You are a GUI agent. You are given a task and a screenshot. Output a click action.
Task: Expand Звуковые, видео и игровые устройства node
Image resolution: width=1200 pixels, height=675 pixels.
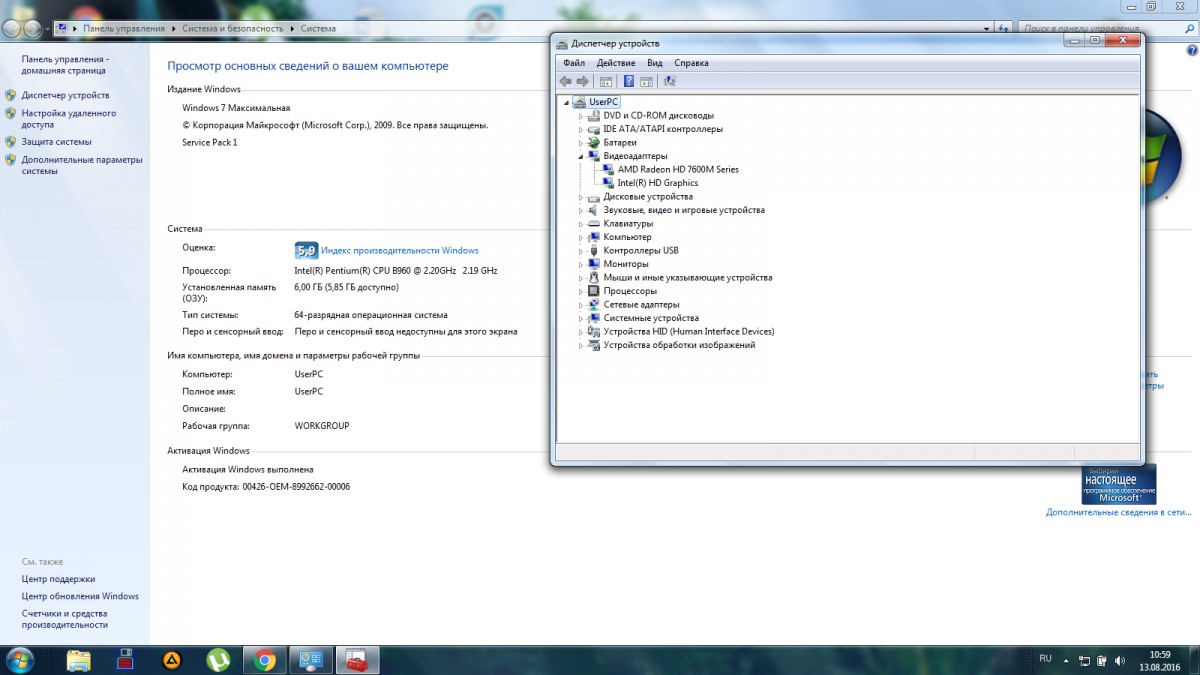580,210
